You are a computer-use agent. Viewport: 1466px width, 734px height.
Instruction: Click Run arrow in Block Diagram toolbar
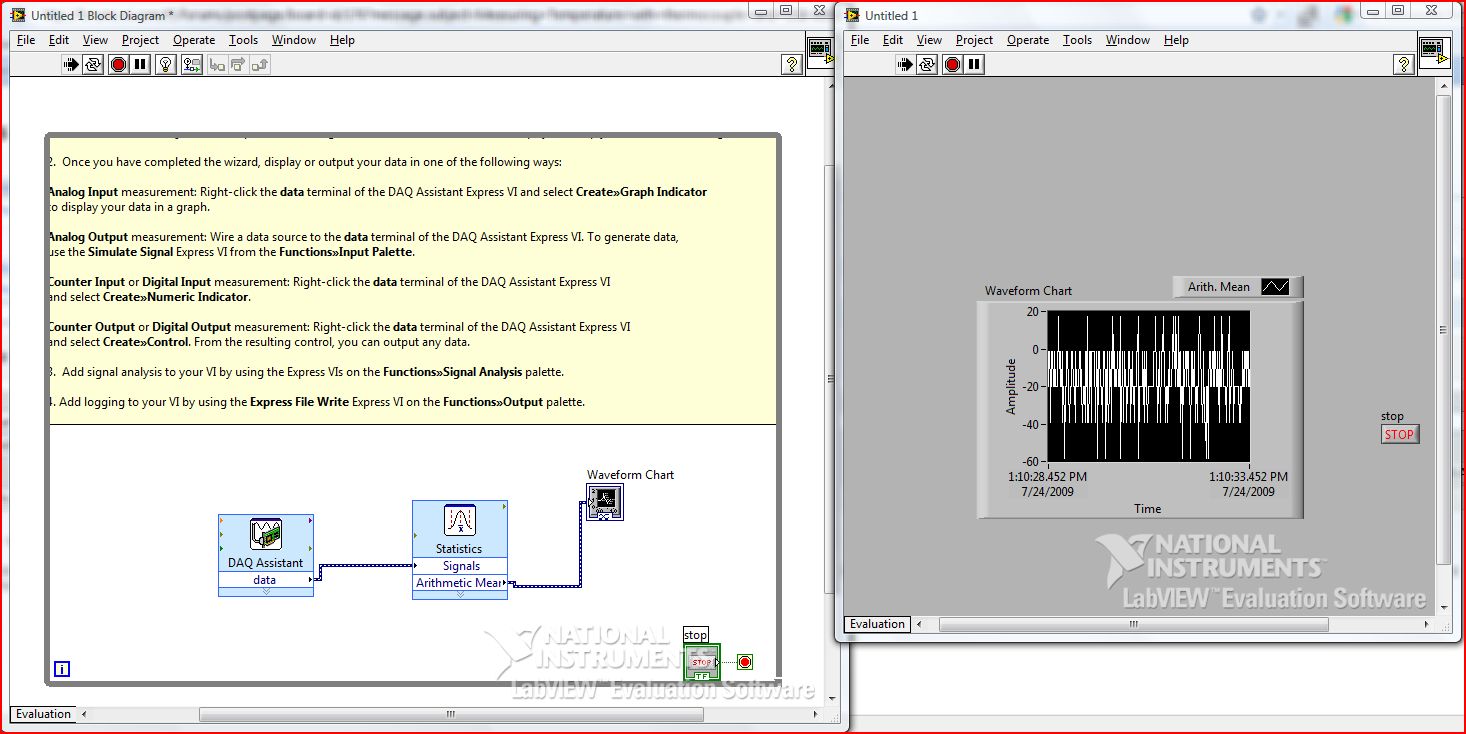pos(71,65)
